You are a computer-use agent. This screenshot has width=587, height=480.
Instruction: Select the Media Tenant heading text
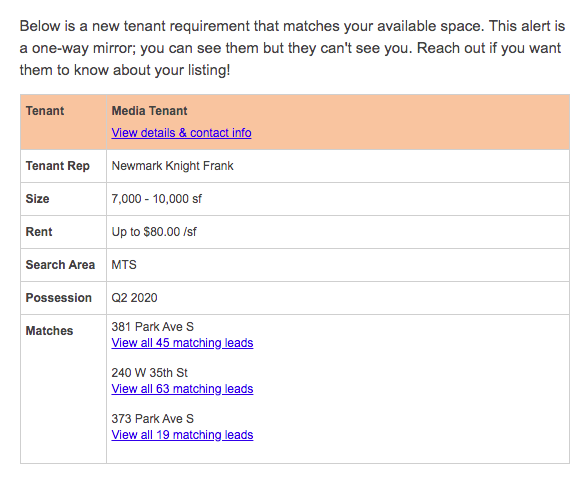coord(149,111)
